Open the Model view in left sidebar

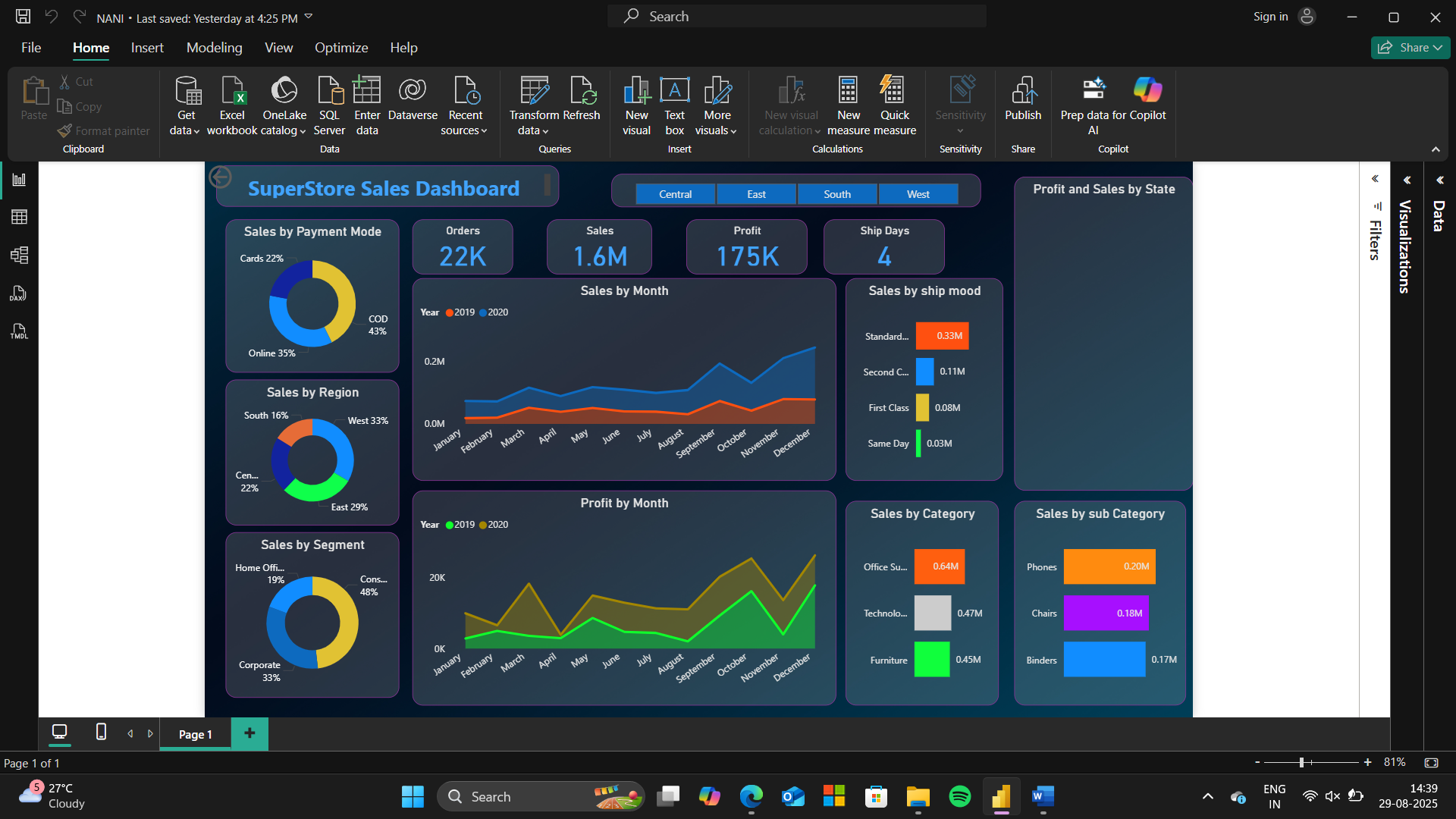(19, 255)
